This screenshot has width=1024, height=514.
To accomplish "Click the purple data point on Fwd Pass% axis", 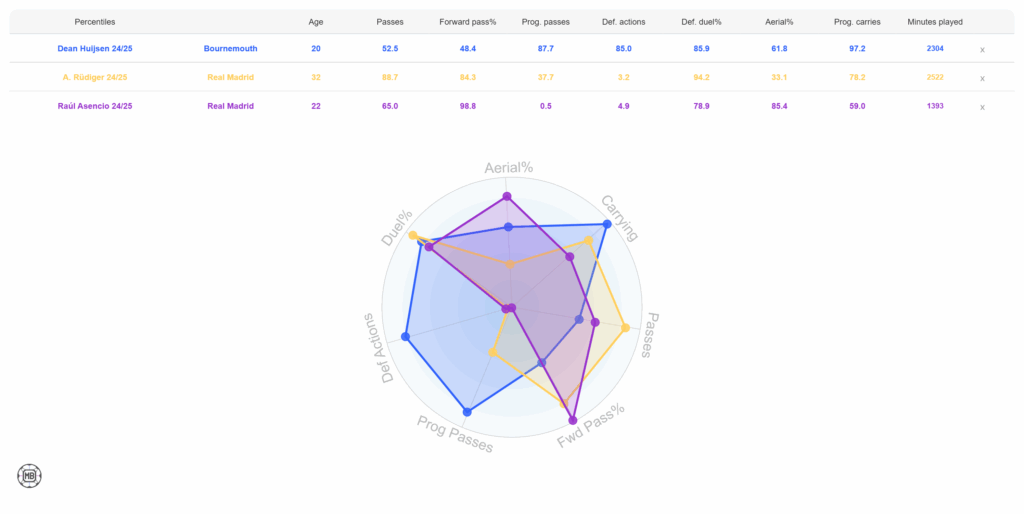I will click(x=573, y=420).
